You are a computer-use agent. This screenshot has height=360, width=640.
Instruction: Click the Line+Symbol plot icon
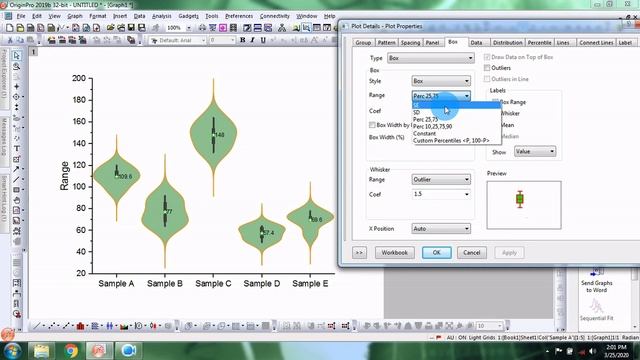pos(66,326)
